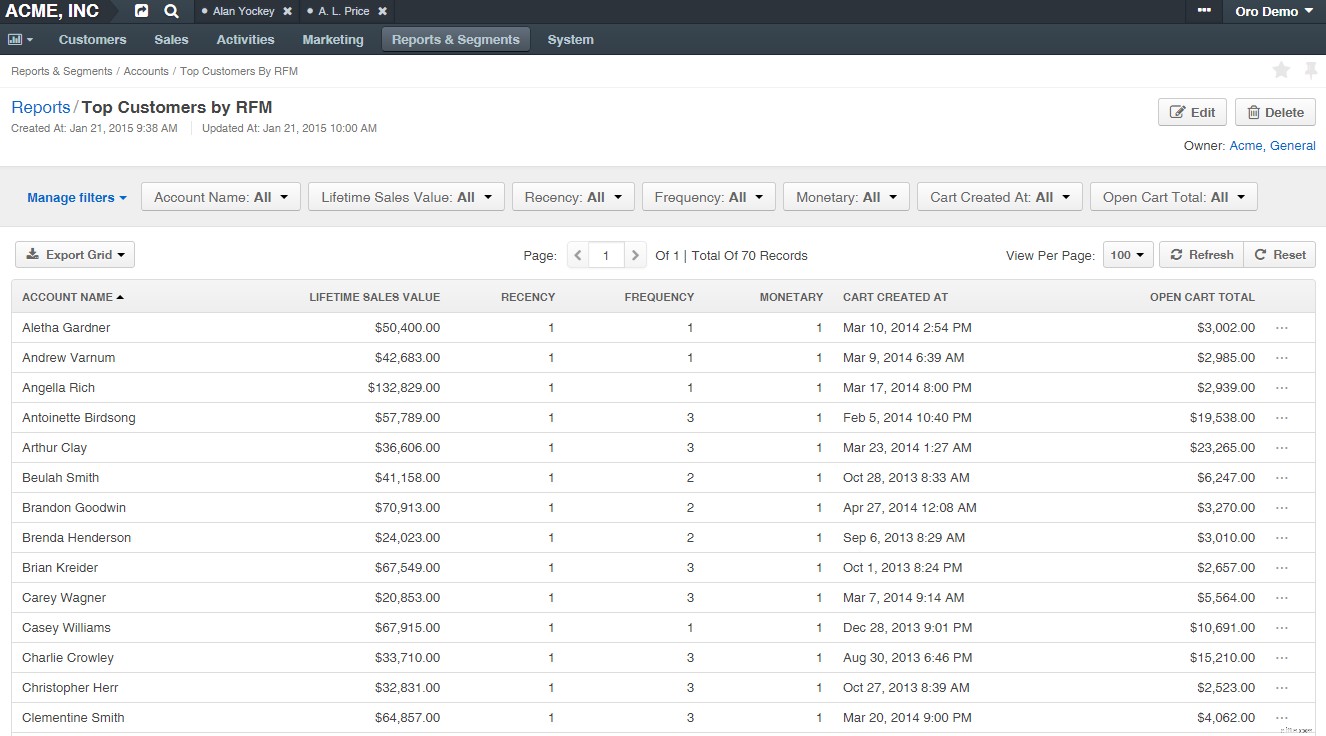Image resolution: width=1326 pixels, height=736 pixels.
Task: Close the Alan Yockey pinned tab
Action: pos(288,11)
